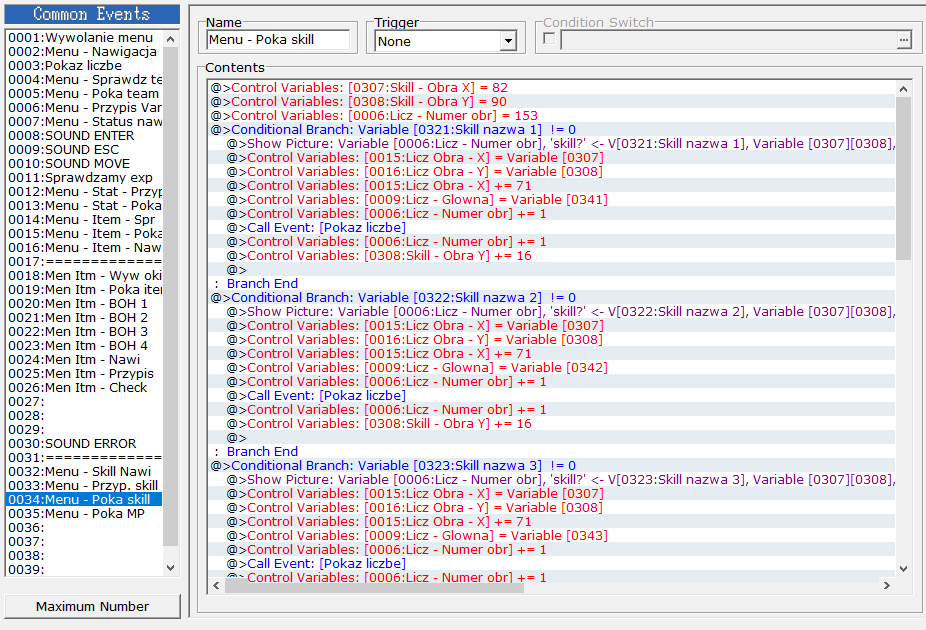Select event 0011:Sprawdzamy exp
Image resolution: width=926 pixels, height=630 pixels.
(84, 178)
